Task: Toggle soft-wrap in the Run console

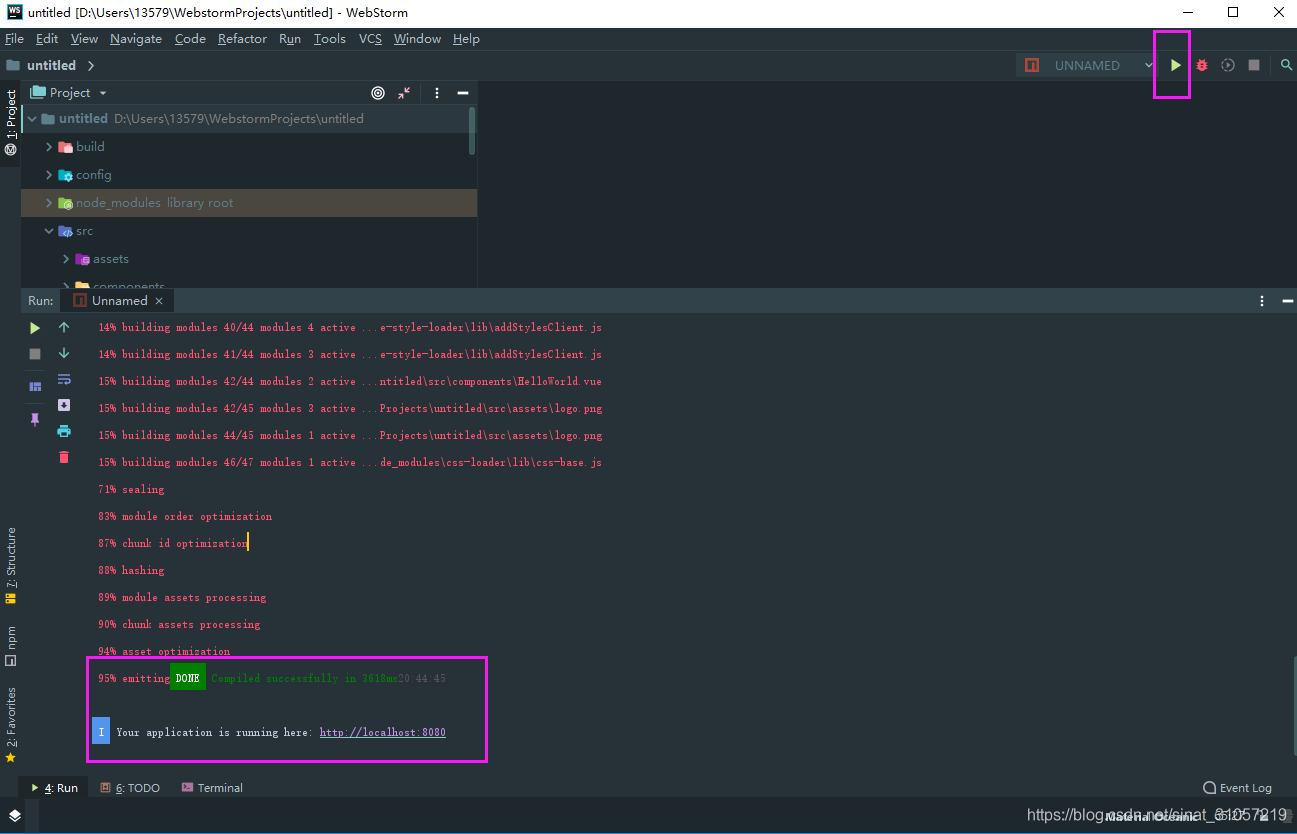Action: click(x=64, y=379)
